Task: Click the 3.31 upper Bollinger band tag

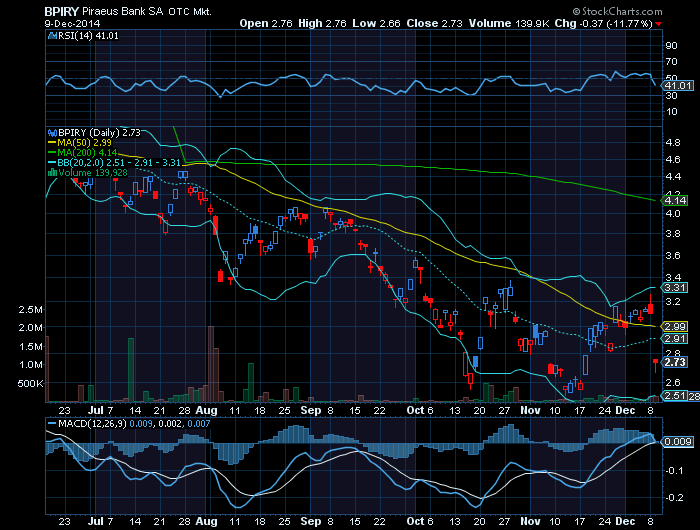Action: click(x=675, y=288)
